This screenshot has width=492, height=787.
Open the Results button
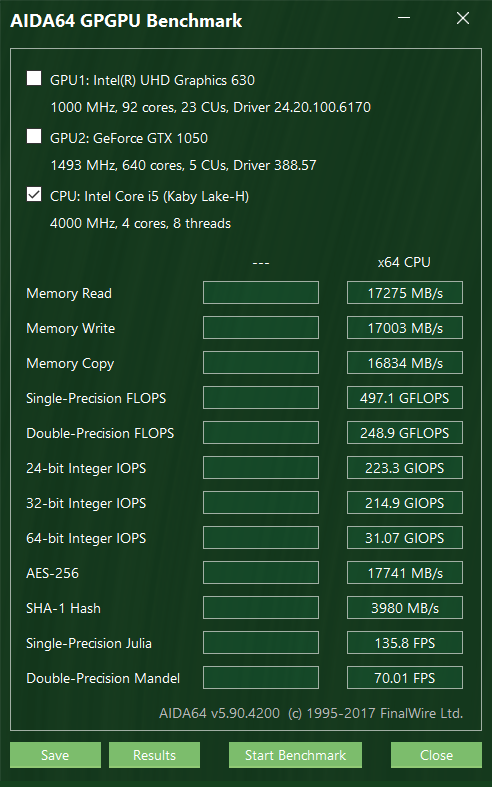(154, 755)
